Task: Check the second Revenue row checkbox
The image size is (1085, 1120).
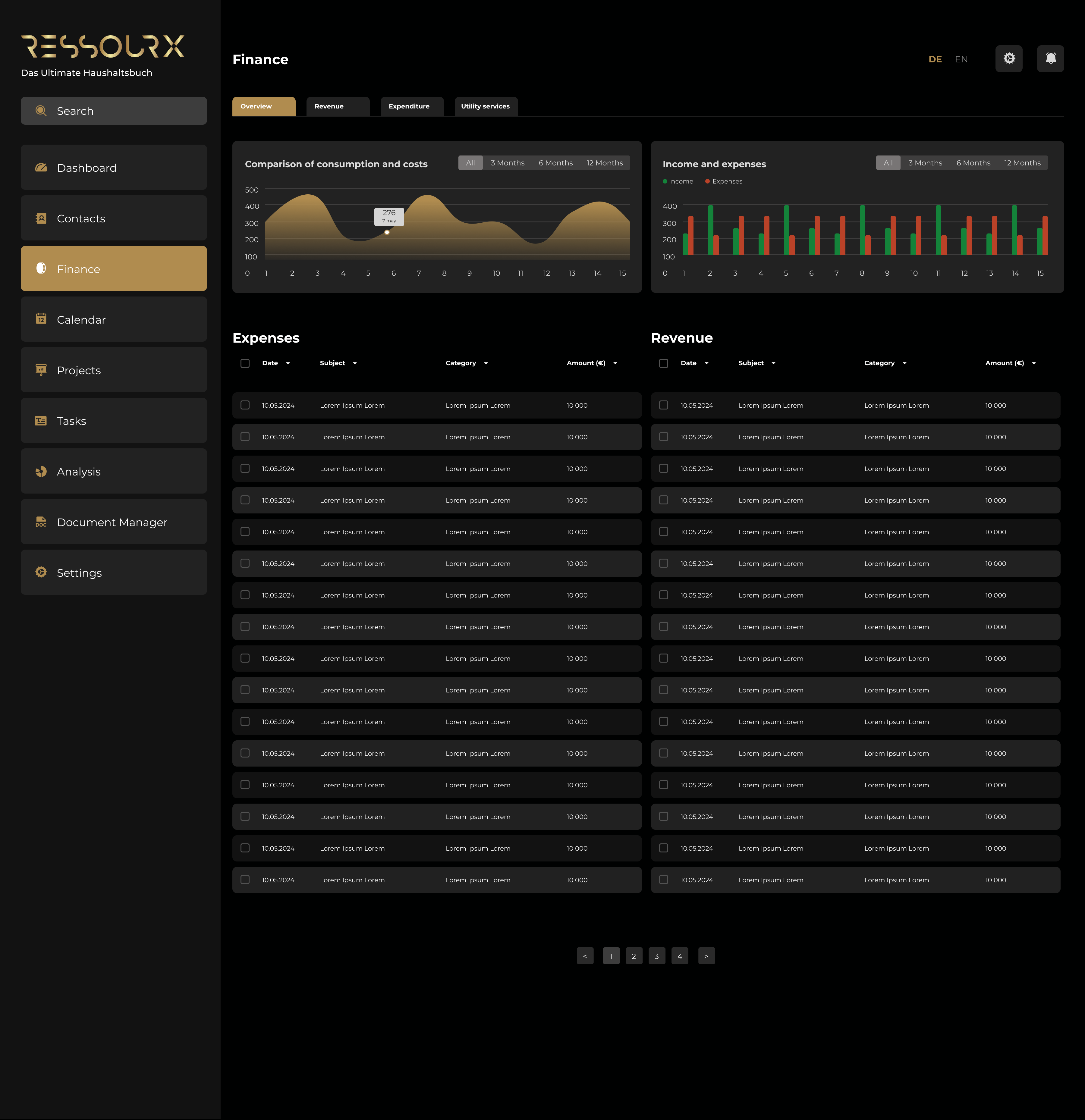Action: 664,437
